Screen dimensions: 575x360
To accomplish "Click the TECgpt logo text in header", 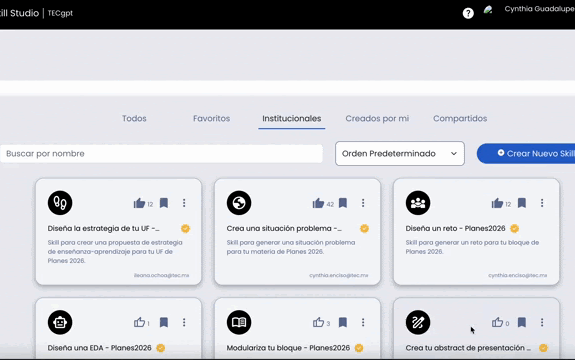I will (60, 13).
